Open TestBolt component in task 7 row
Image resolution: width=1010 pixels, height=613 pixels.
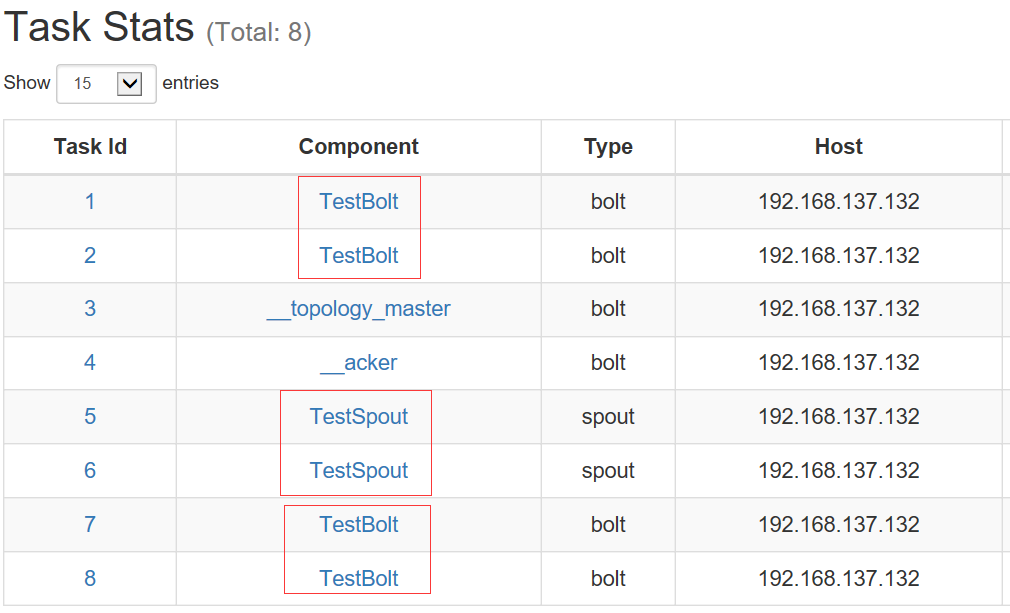pos(359,525)
